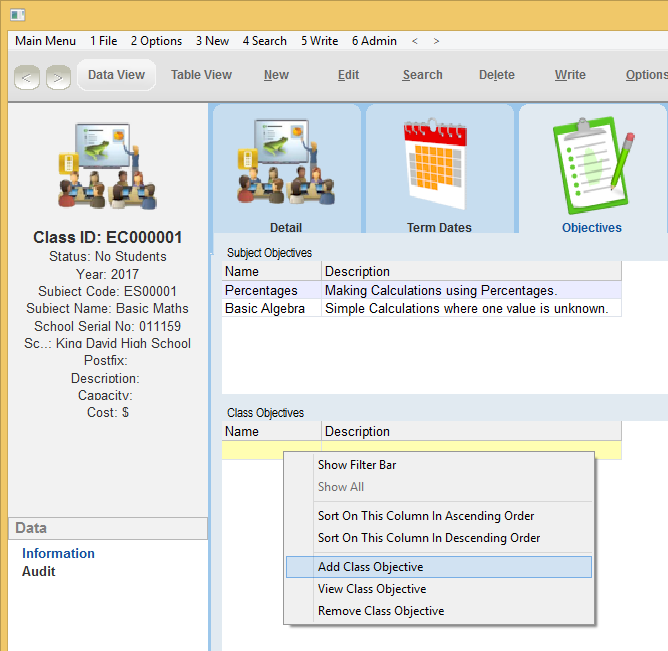Image resolution: width=668 pixels, height=651 pixels.
Task: Click the app icon in title bar
Action: click(17, 14)
